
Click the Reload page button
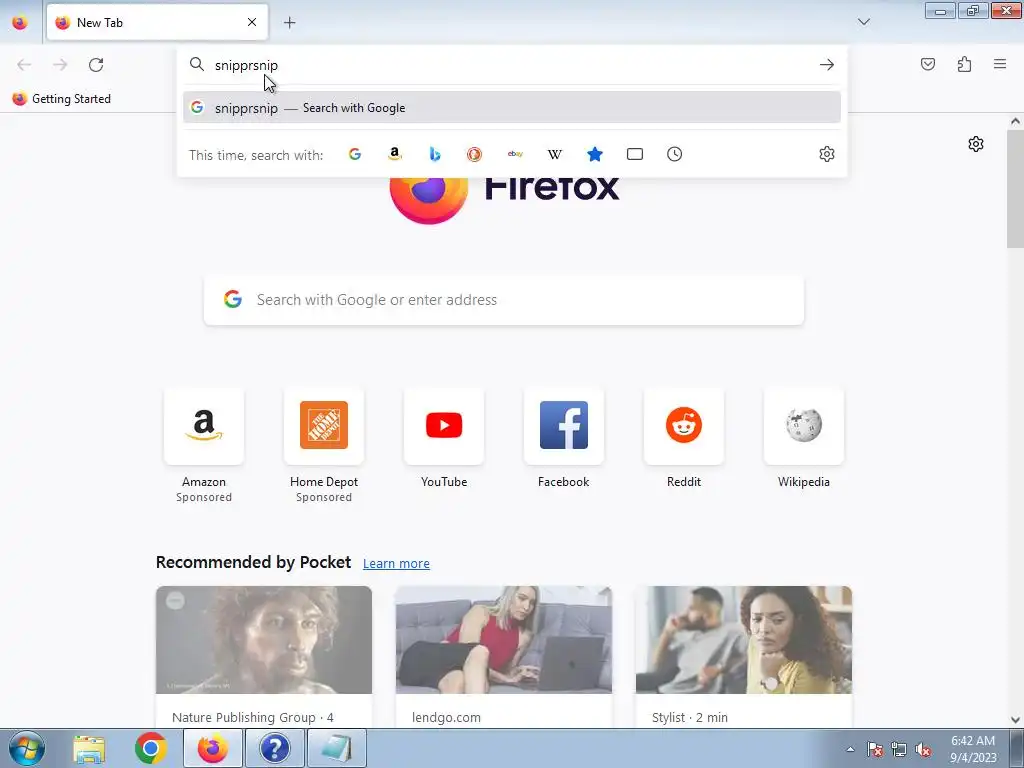tap(96, 65)
